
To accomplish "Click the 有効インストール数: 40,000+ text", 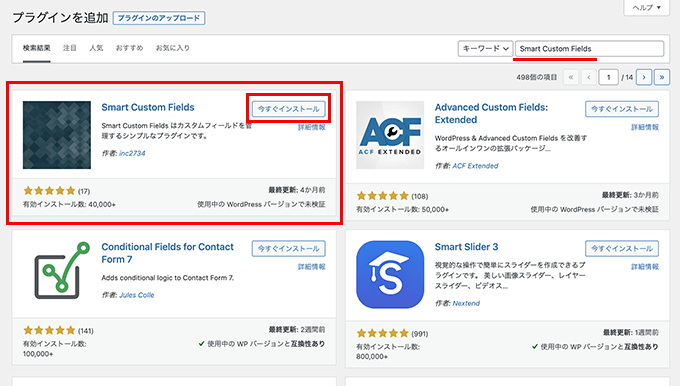I will (x=69, y=204).
